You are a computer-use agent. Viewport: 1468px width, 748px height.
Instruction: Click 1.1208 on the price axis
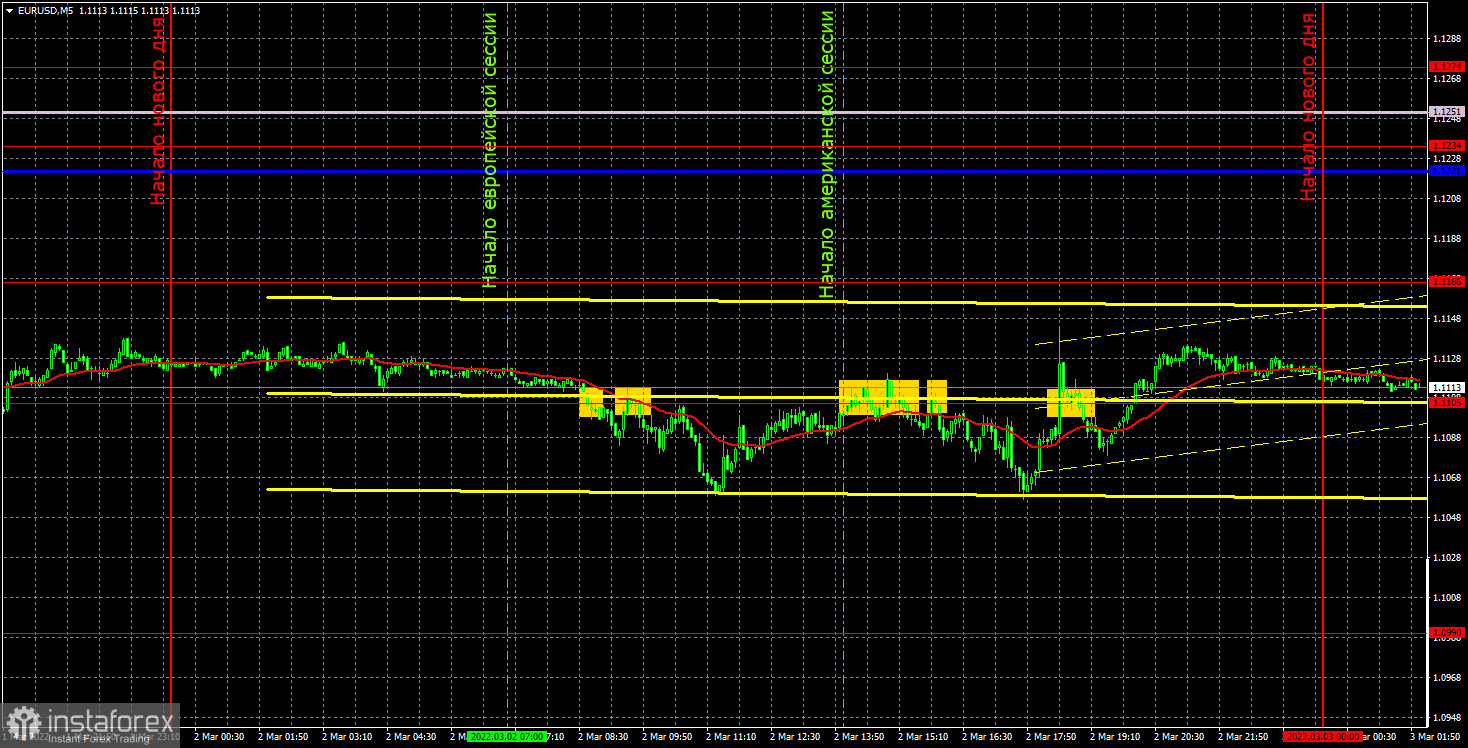tap(1447, 198)
